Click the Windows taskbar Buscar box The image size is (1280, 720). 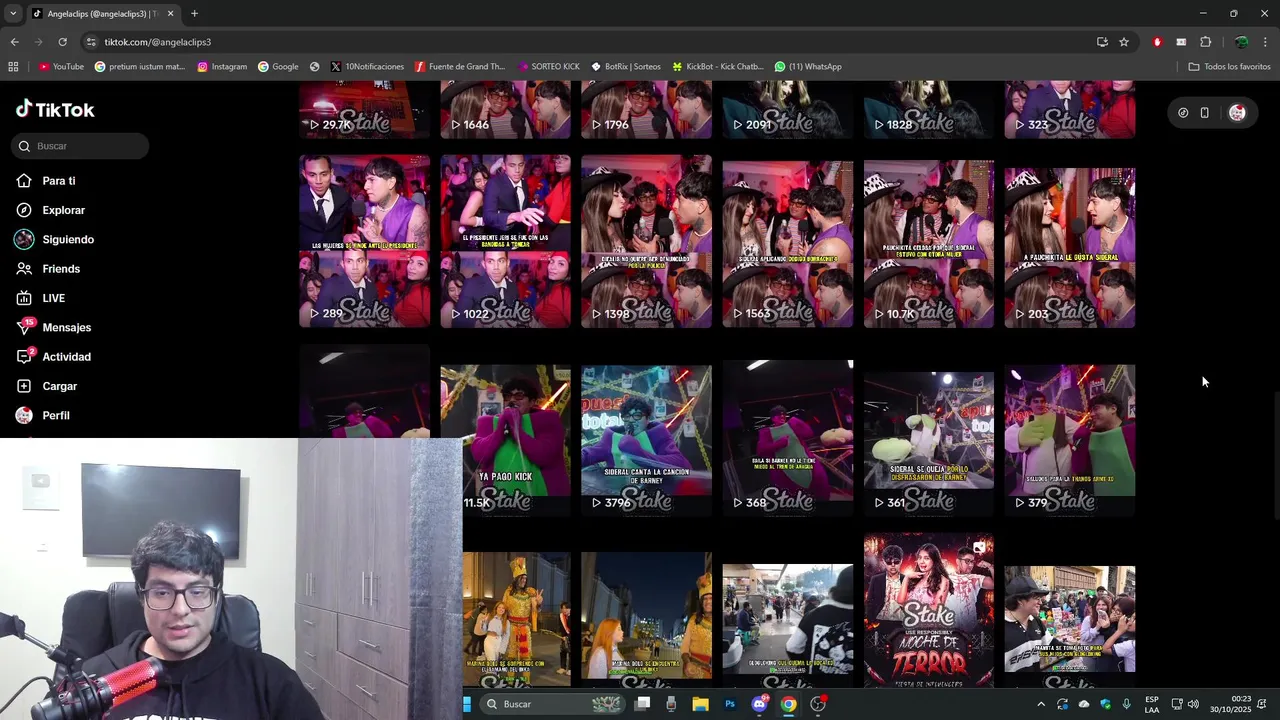(552, 704)
